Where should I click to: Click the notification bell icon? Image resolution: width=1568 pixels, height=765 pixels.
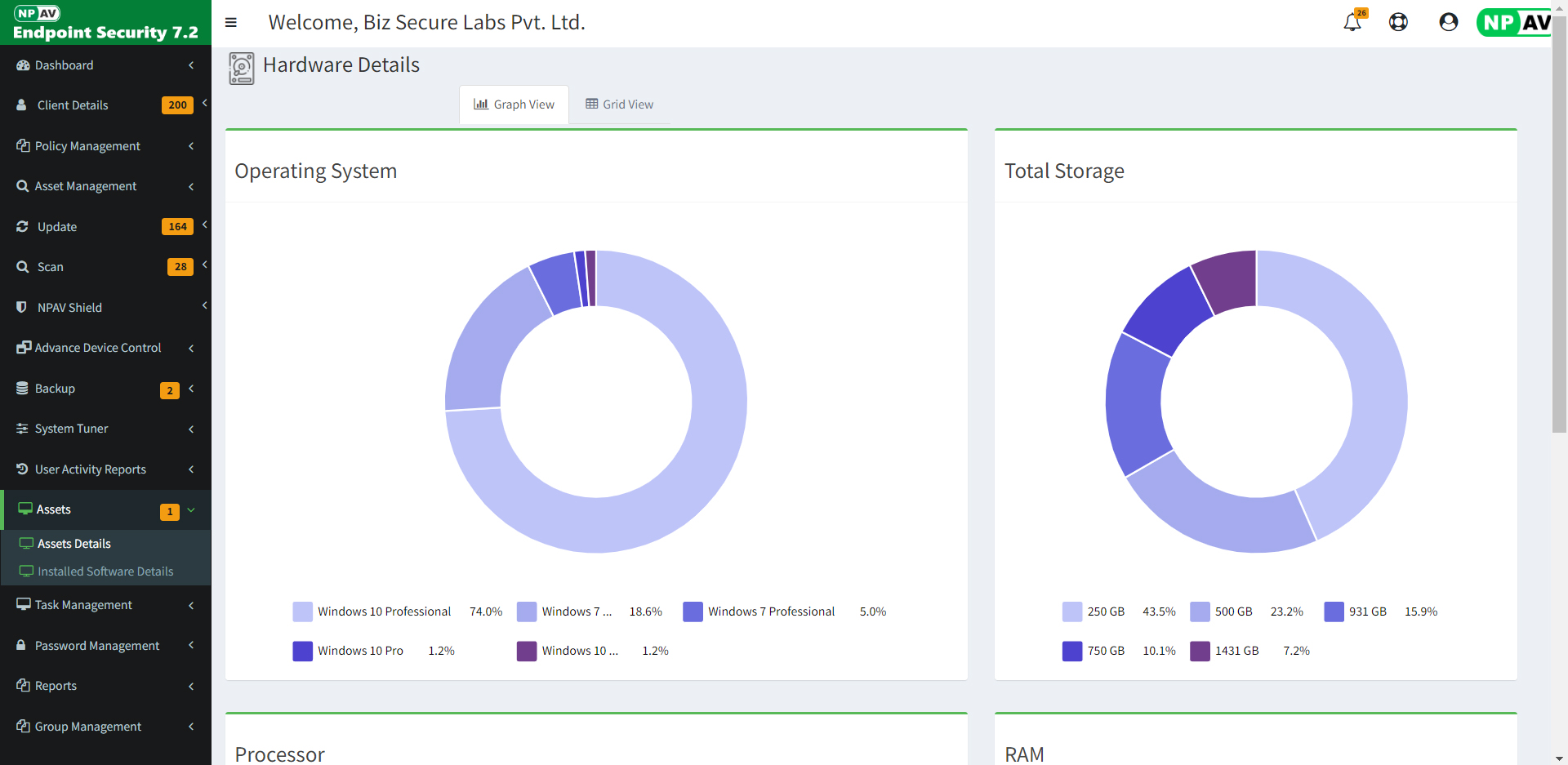click(x=1352, y=22)
